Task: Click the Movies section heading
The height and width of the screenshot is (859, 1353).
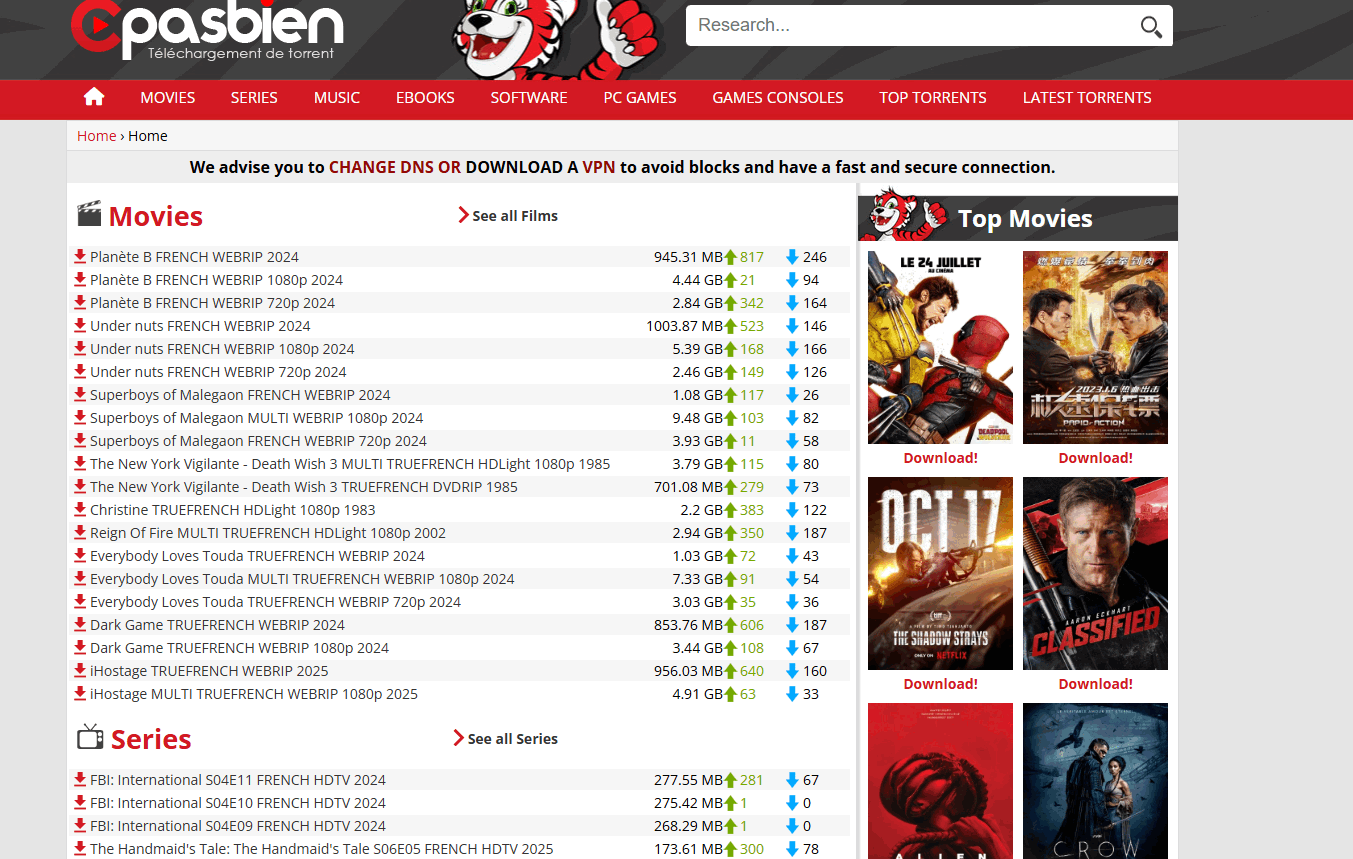Action: (x=155, y=216)
